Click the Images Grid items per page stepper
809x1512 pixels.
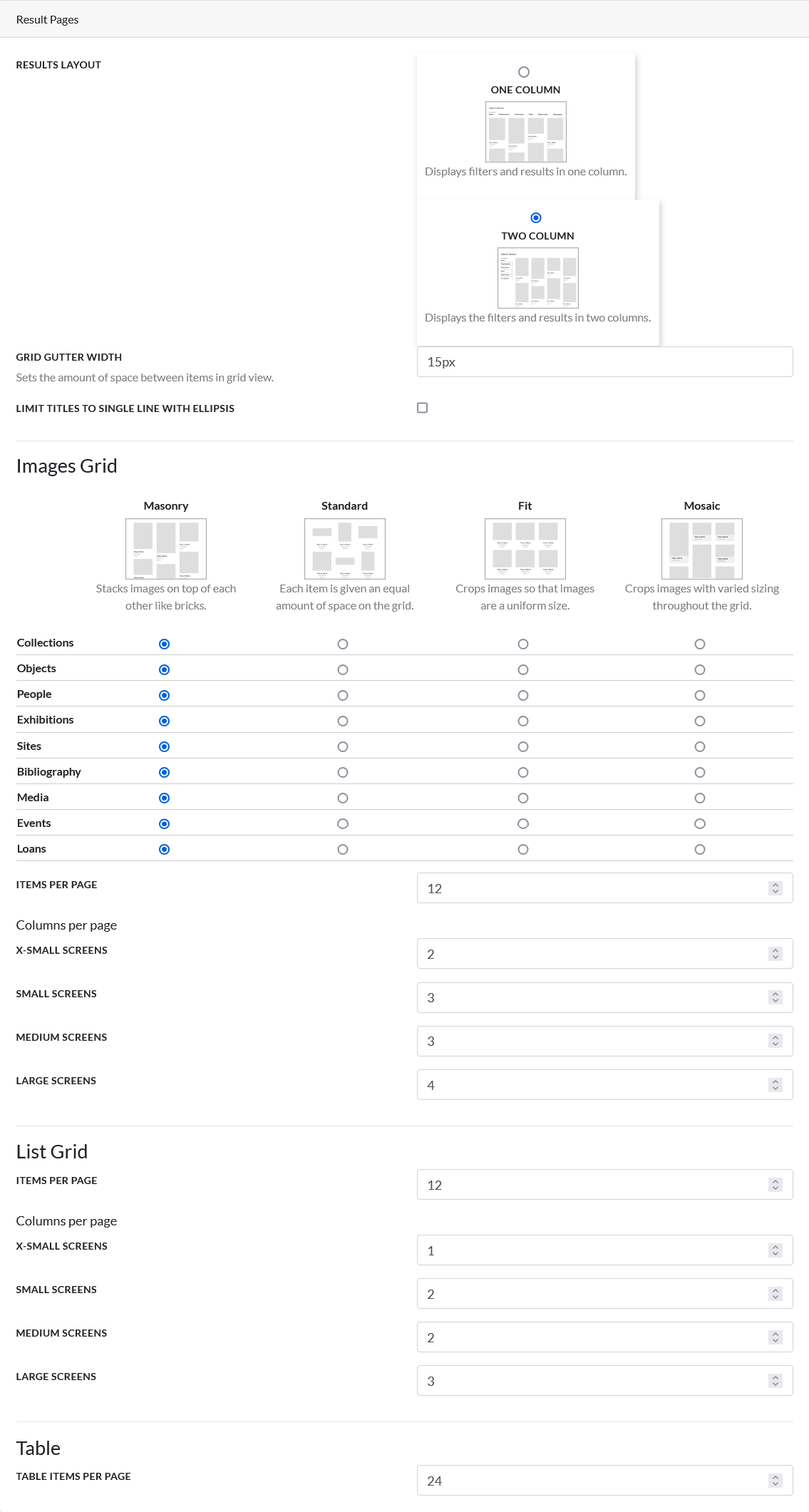(x=775, y=888)
